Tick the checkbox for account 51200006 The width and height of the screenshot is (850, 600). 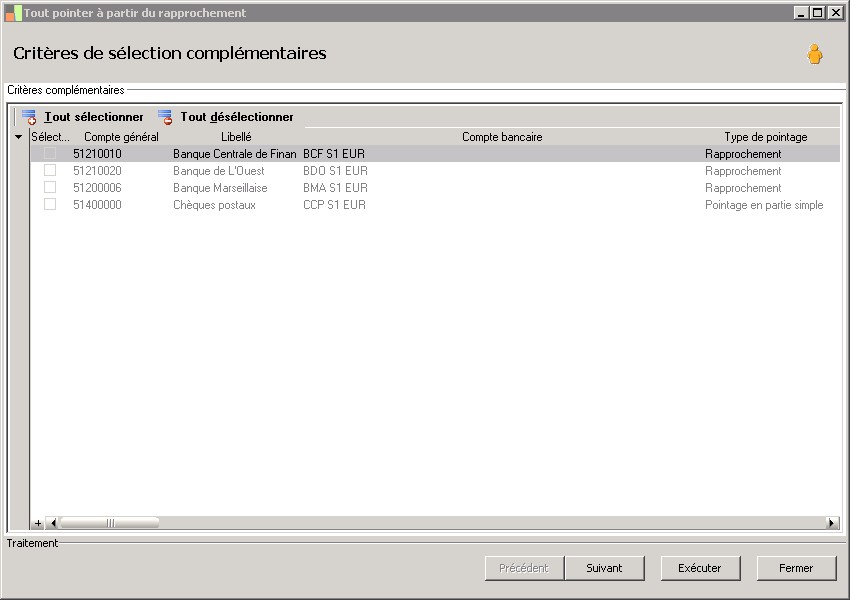tap(50, 187)
